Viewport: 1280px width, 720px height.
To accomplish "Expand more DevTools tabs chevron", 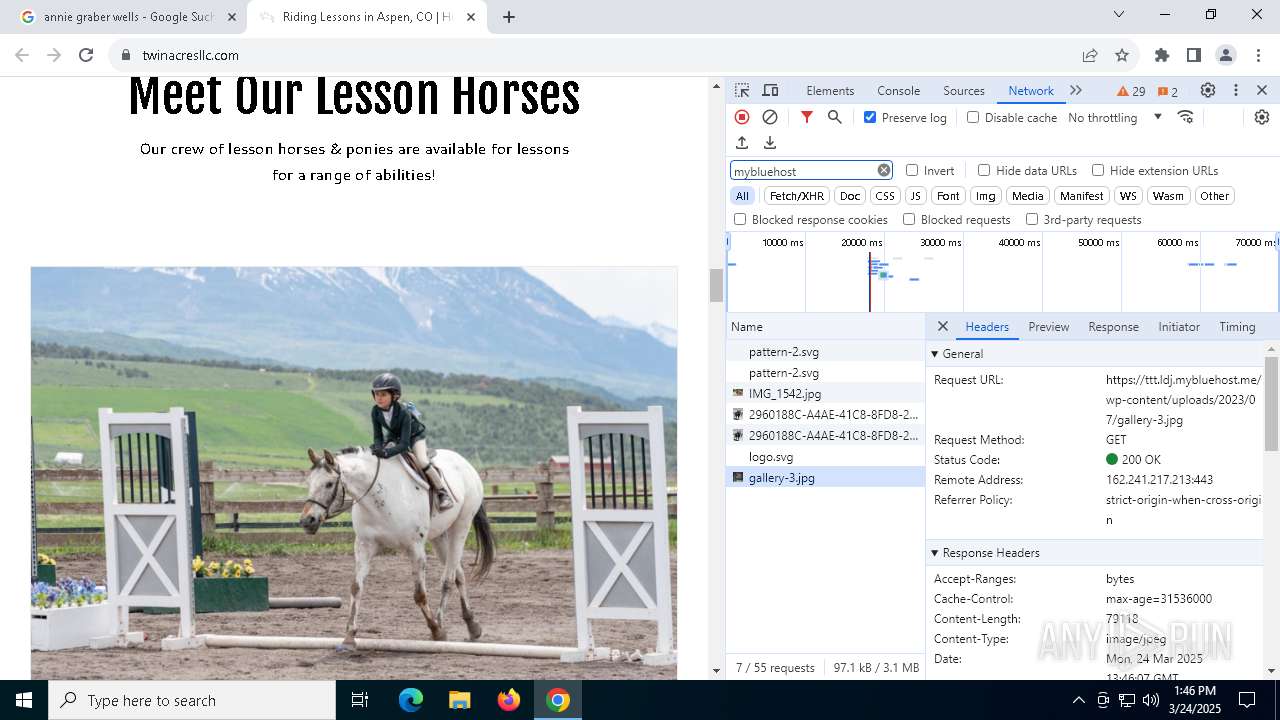I will tap(1076, 90).
